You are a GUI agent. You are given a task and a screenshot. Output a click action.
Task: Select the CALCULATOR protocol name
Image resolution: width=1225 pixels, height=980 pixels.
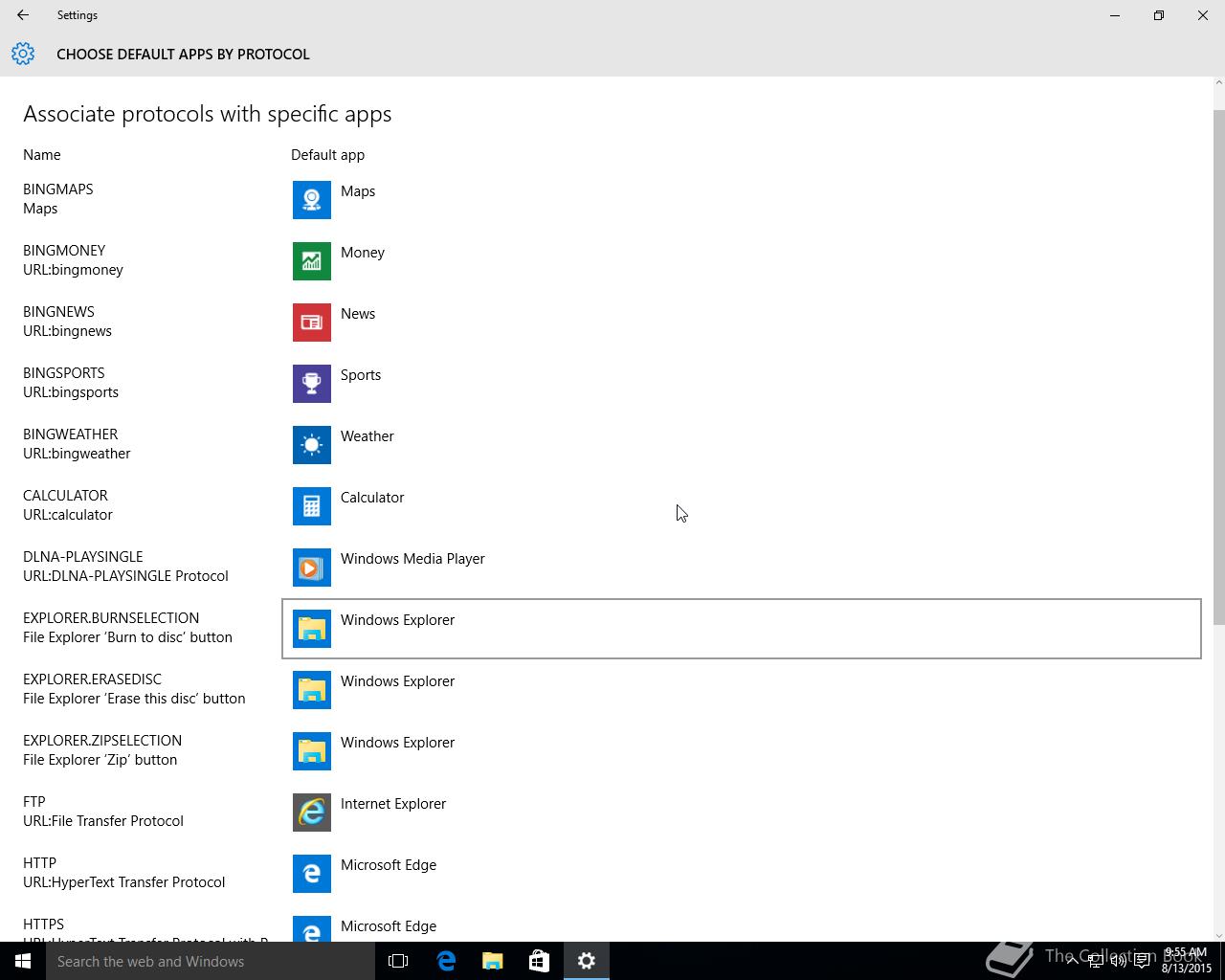[x=65, y=496]
